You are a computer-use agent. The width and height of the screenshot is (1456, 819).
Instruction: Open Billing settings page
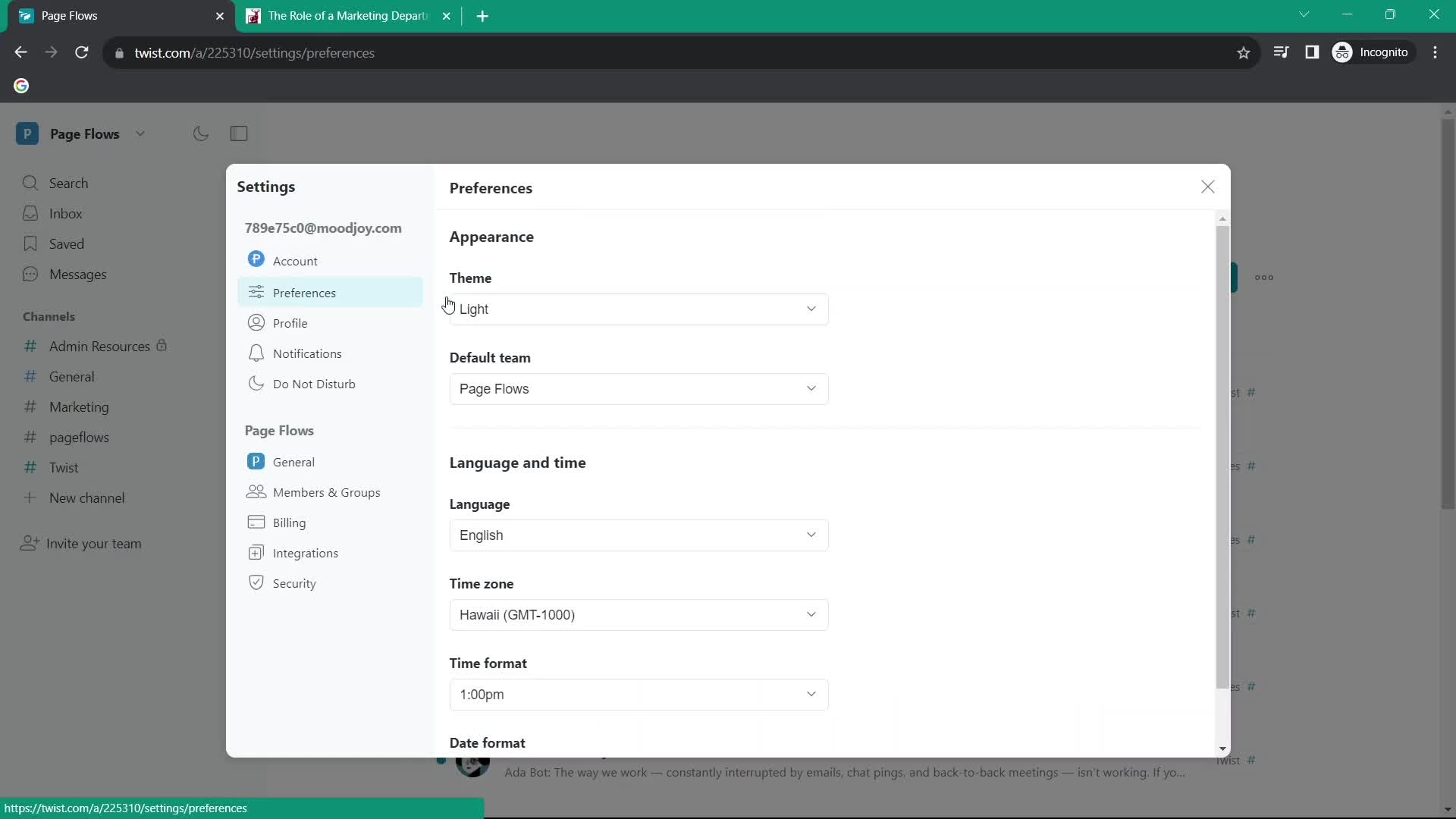pyautogui.click(x=289, y=522)
